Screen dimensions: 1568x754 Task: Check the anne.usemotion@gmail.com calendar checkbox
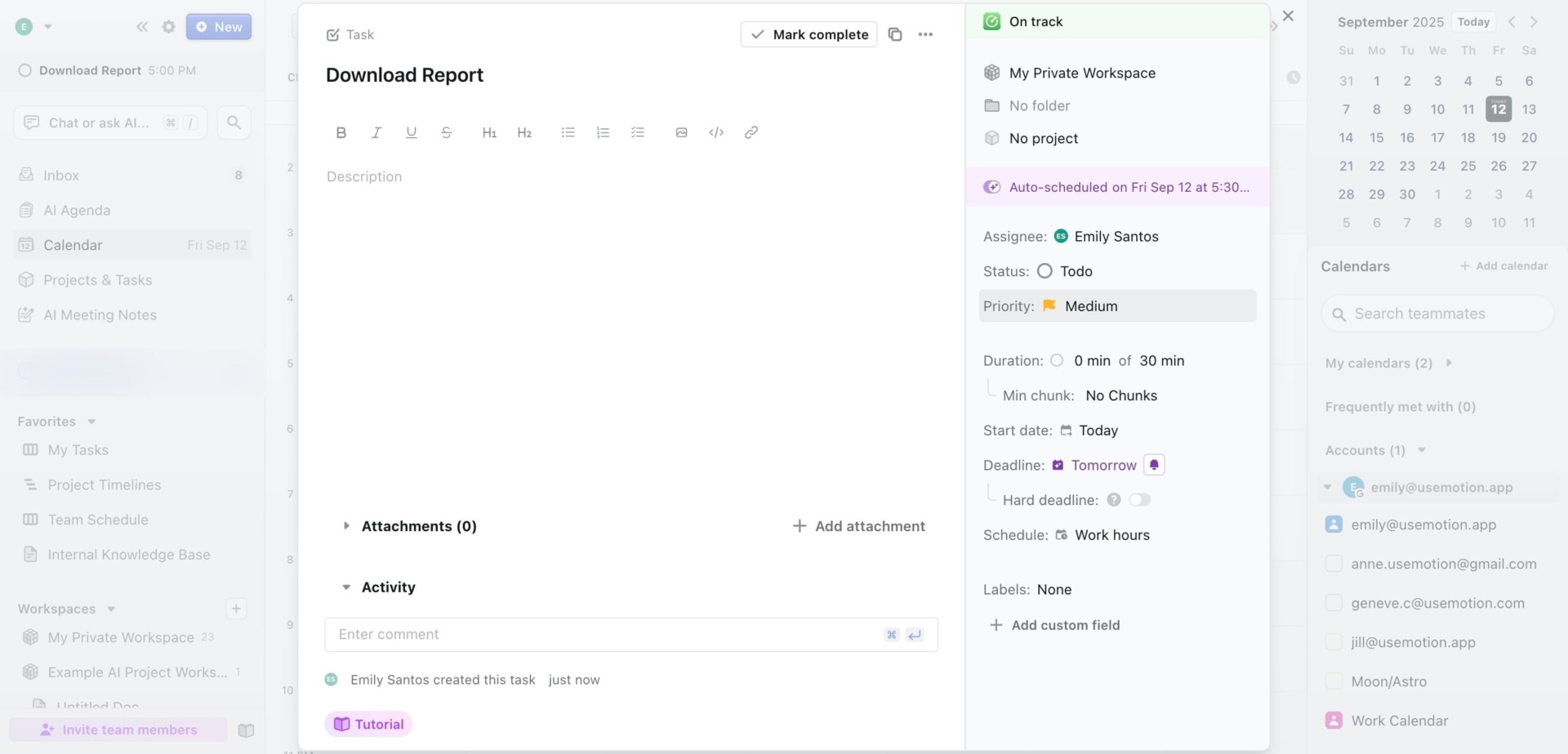[1334, 564]
